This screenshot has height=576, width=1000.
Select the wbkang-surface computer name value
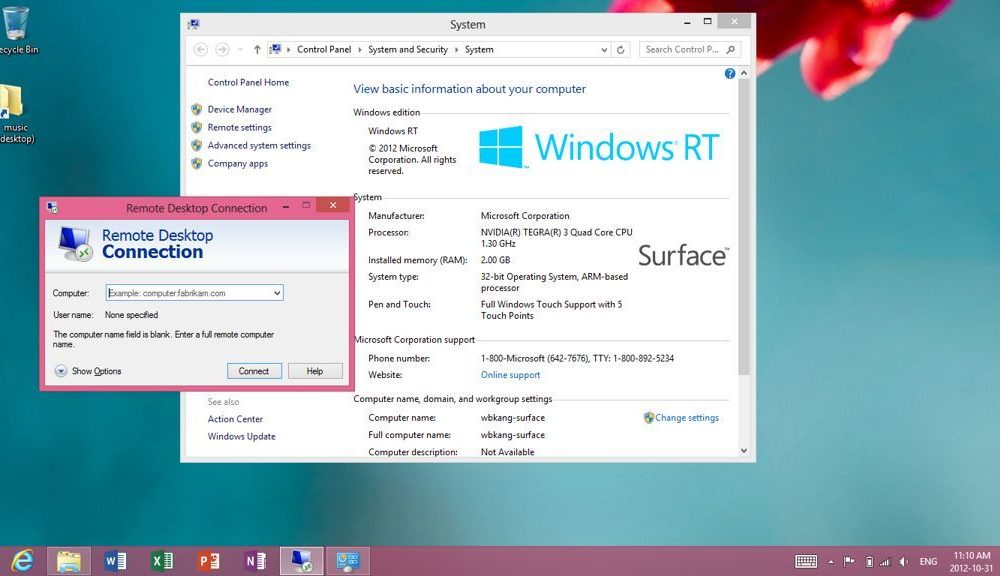(513, 418)
